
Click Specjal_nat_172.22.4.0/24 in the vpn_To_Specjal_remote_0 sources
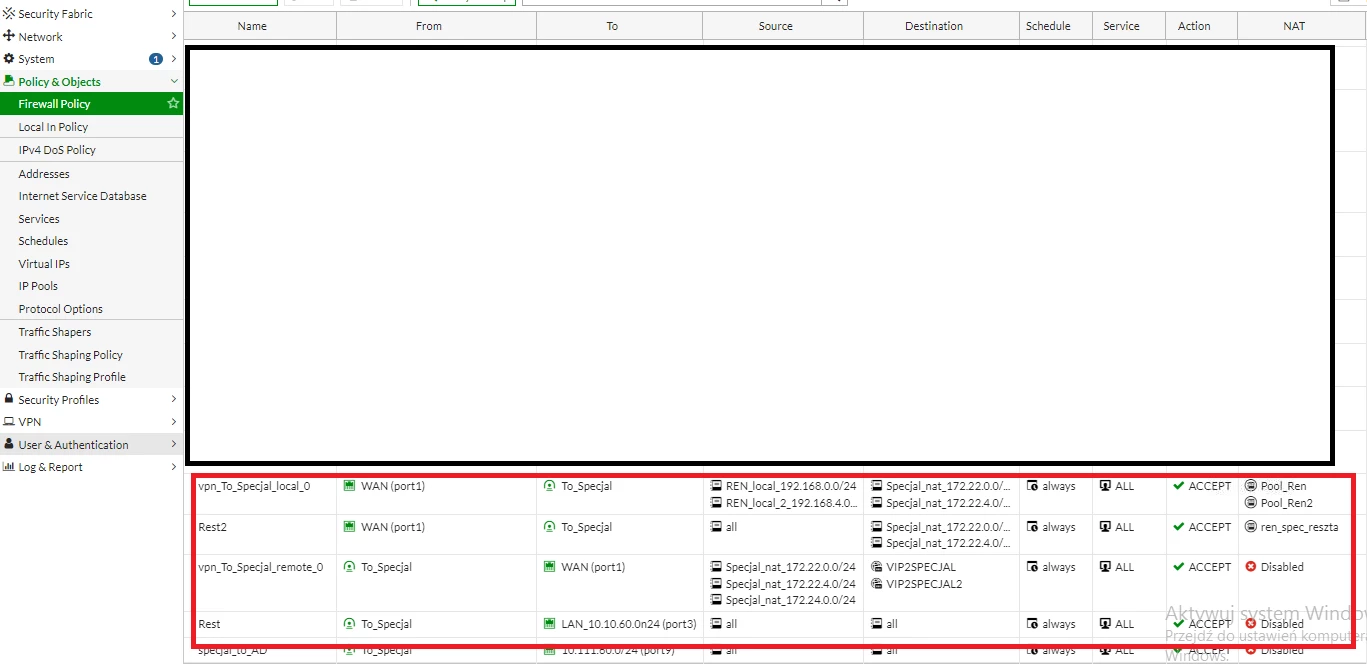point(791,584)
